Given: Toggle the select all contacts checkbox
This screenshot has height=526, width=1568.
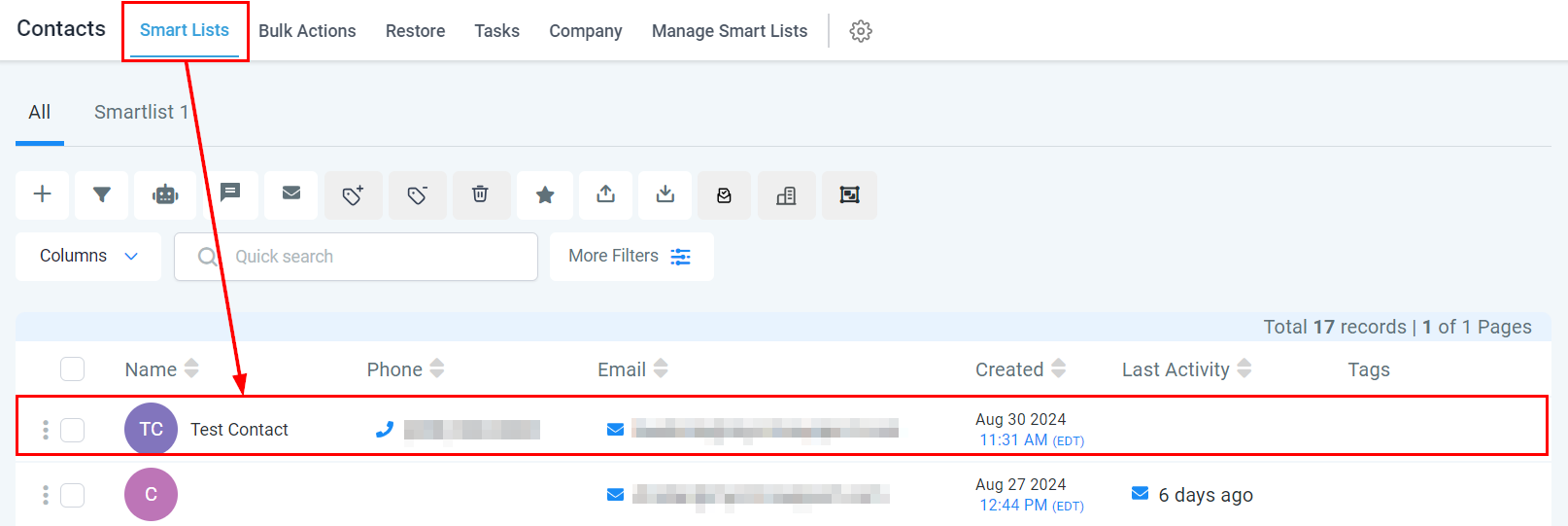Looking at the screenshot, I should [x=73, y=369].
